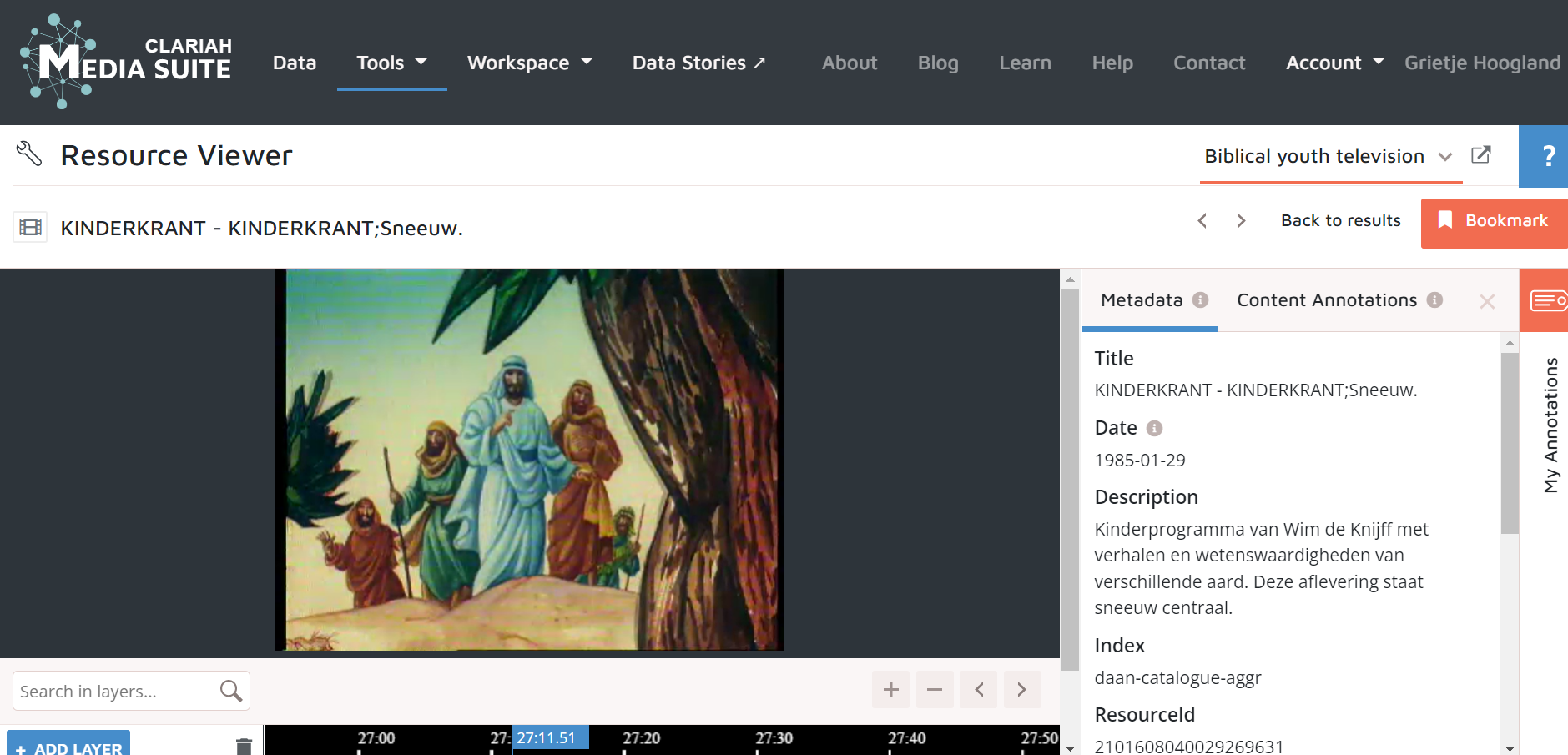Open the Workspace dropdown menu
Image resolution: width=1568 pixels, height=755 pixels.
529,63
